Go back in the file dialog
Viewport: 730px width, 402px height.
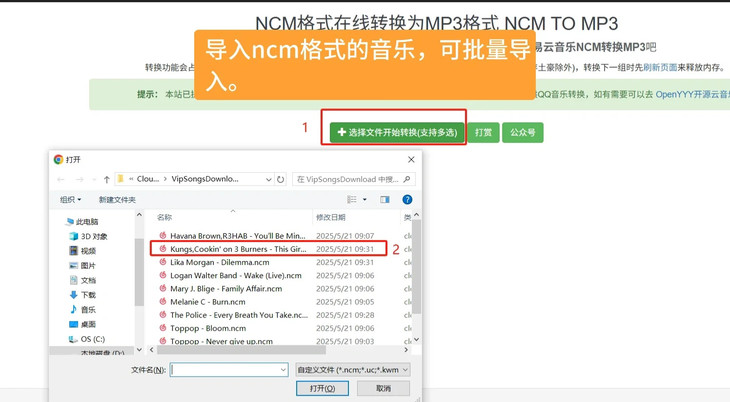click(61, 179)
